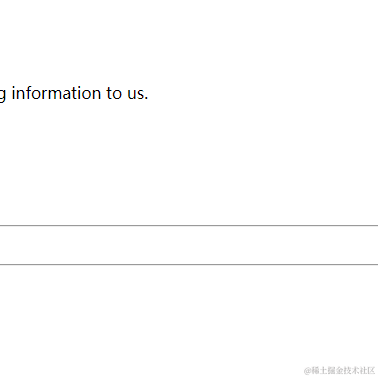Screen dimensions: 378x378
Task: Click the "社区" characters ending the watermark
Action: 368,370
